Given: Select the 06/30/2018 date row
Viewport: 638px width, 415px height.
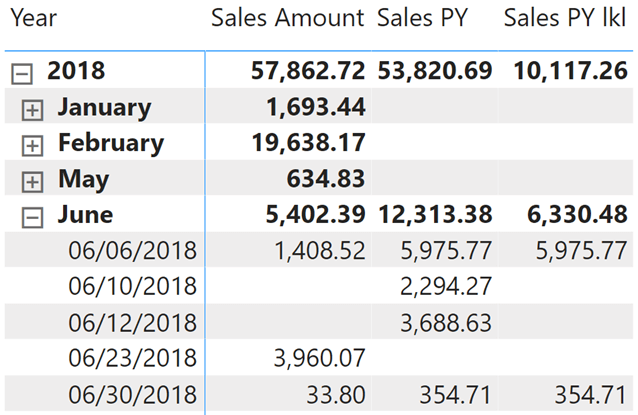Looking at the screenshot, I should (x=132, y=394).
